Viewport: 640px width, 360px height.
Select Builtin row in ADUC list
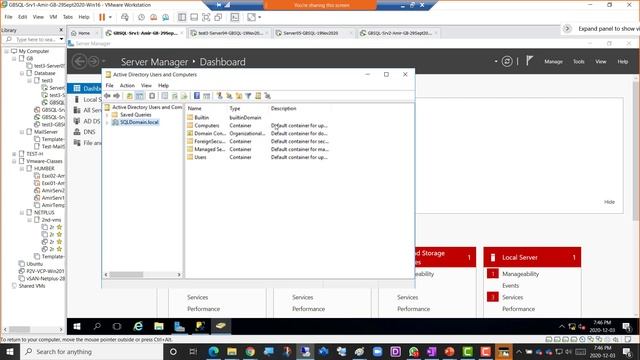(202, 118)
